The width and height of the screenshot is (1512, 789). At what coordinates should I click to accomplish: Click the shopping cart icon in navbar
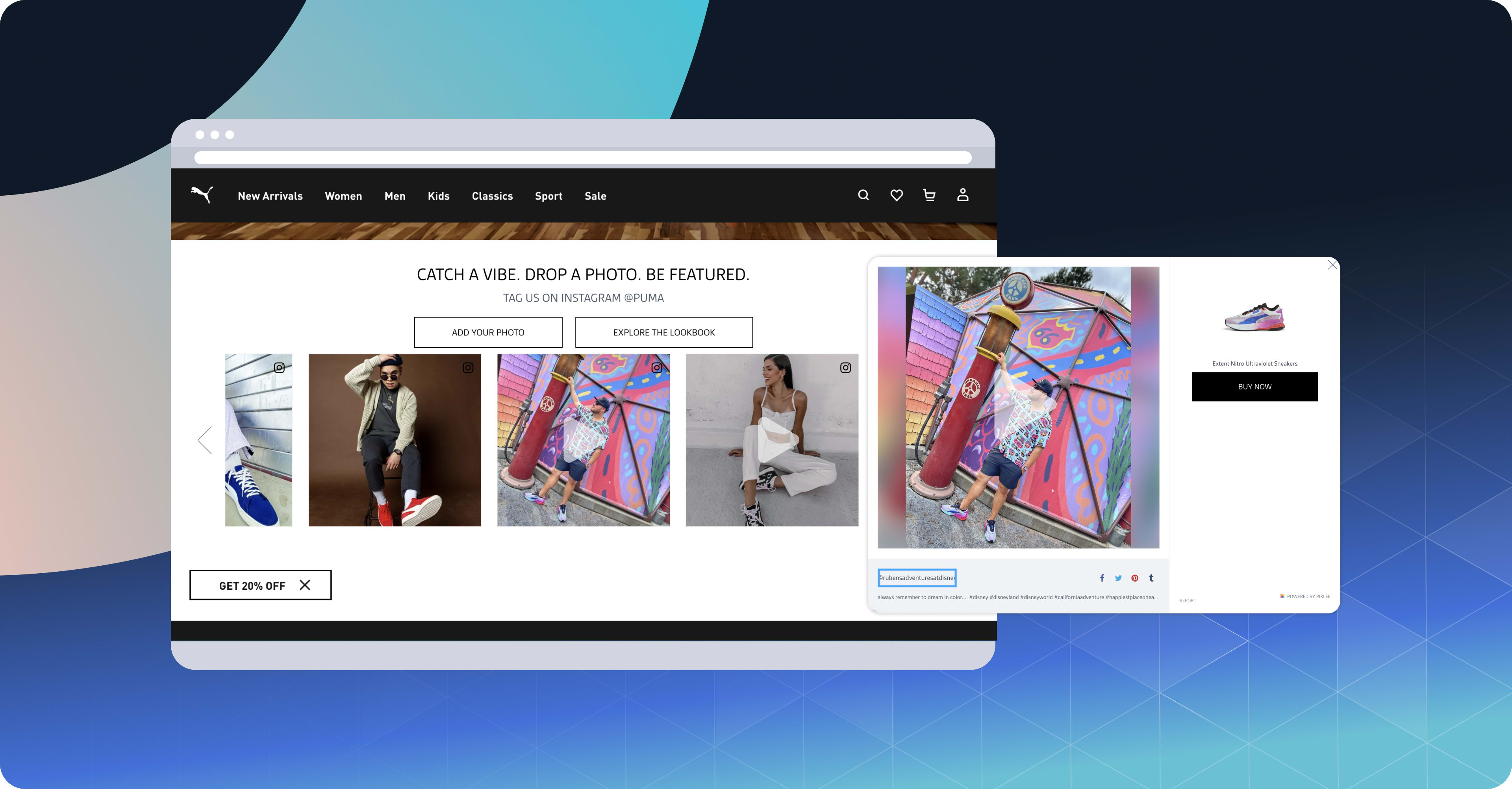(929, 195)
